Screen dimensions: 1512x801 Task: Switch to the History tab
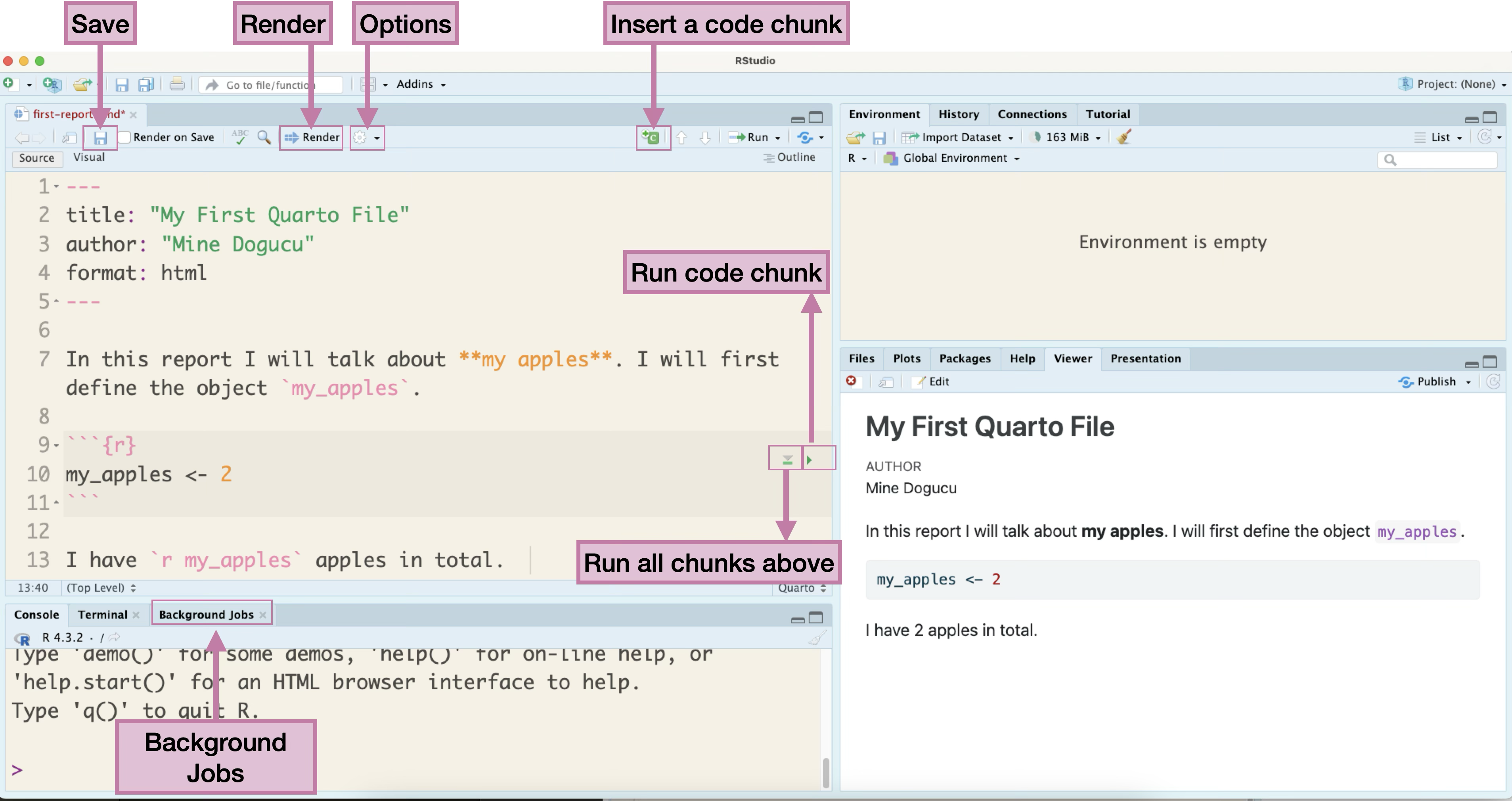point(959,114)
